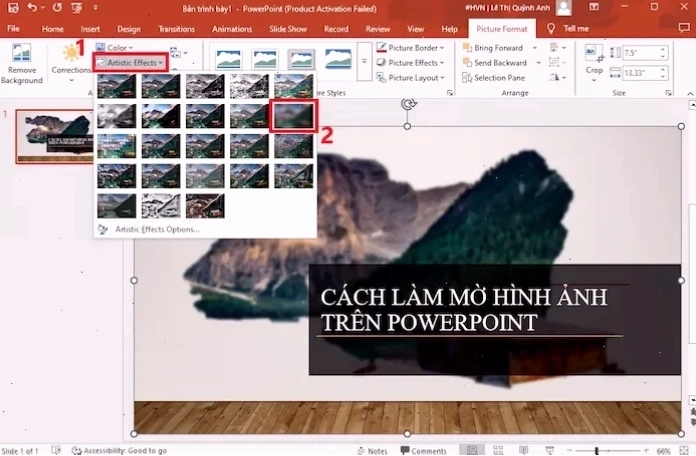Click the rotation handle above picture
Viewport: 696px width, 456px height.
point(408,104)
